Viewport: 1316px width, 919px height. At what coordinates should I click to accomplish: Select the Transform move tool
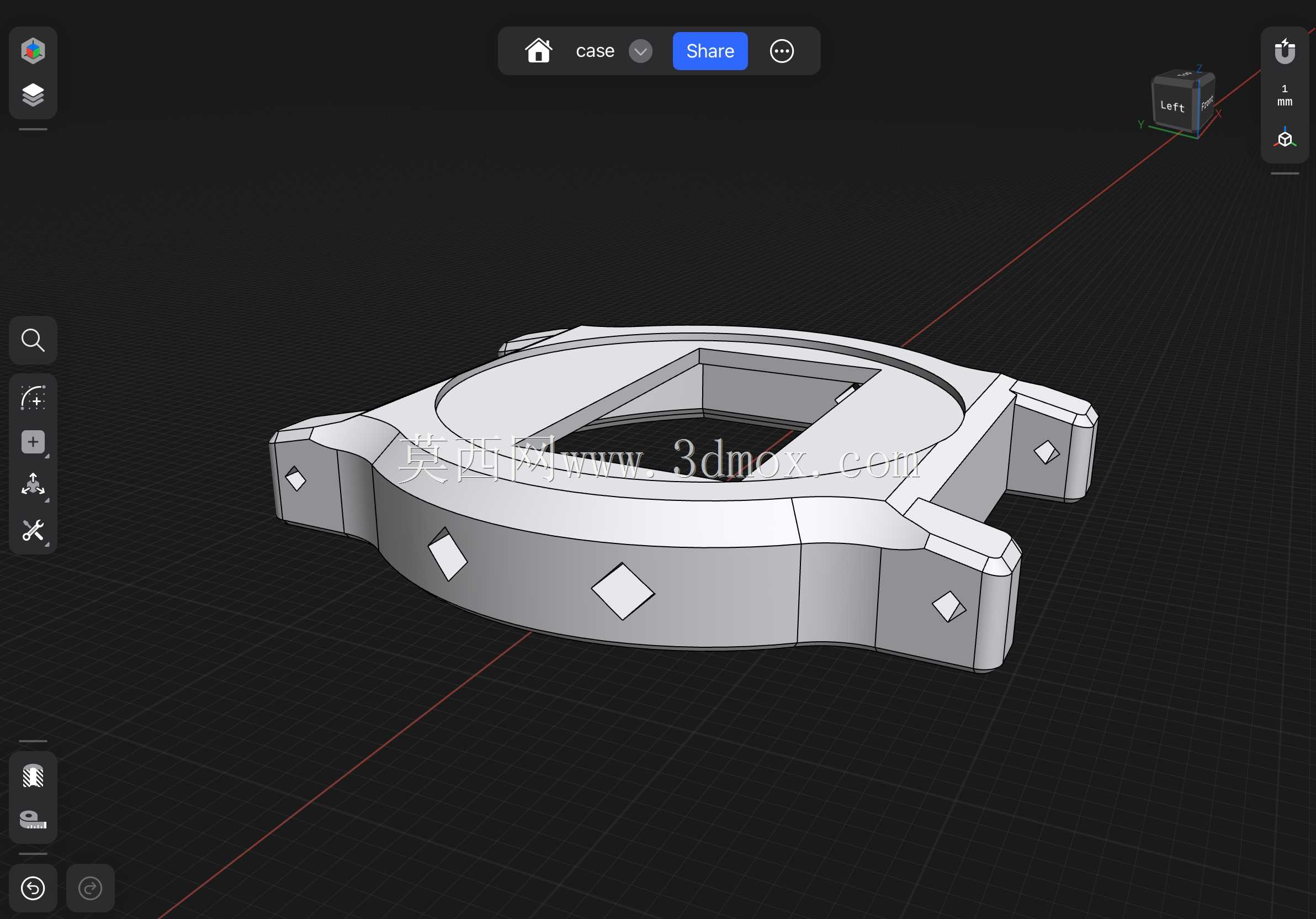point(33,484)
